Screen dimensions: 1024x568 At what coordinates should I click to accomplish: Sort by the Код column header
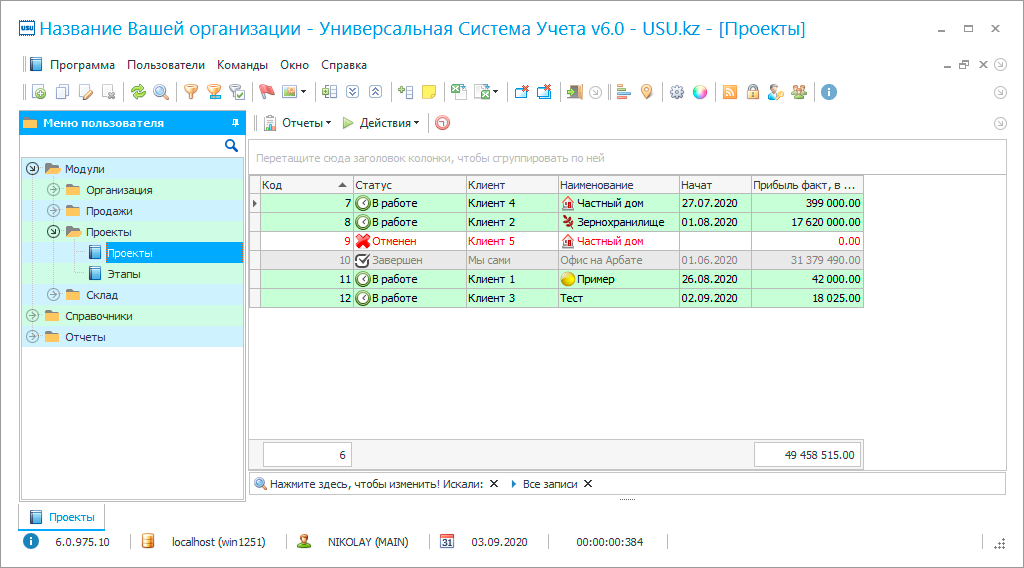click(306, 185)
